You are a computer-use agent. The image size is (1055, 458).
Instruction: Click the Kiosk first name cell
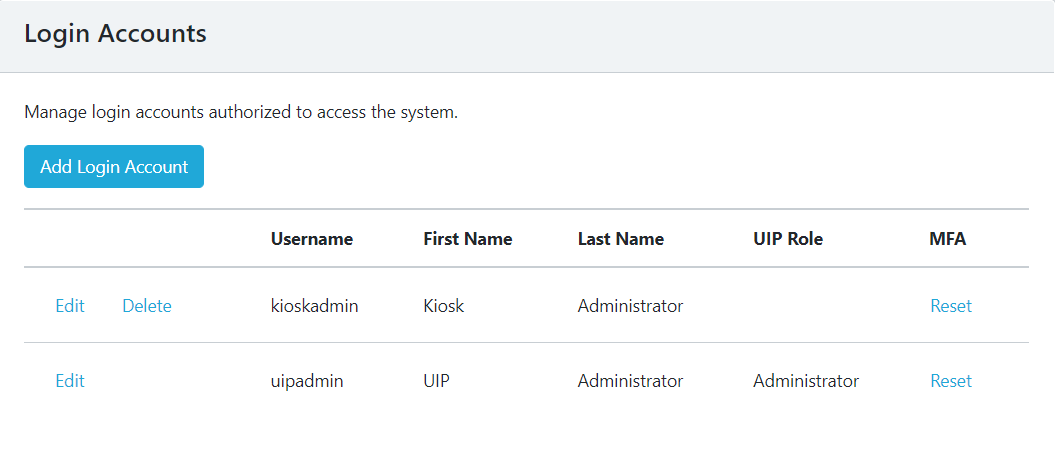pos(444,306)
